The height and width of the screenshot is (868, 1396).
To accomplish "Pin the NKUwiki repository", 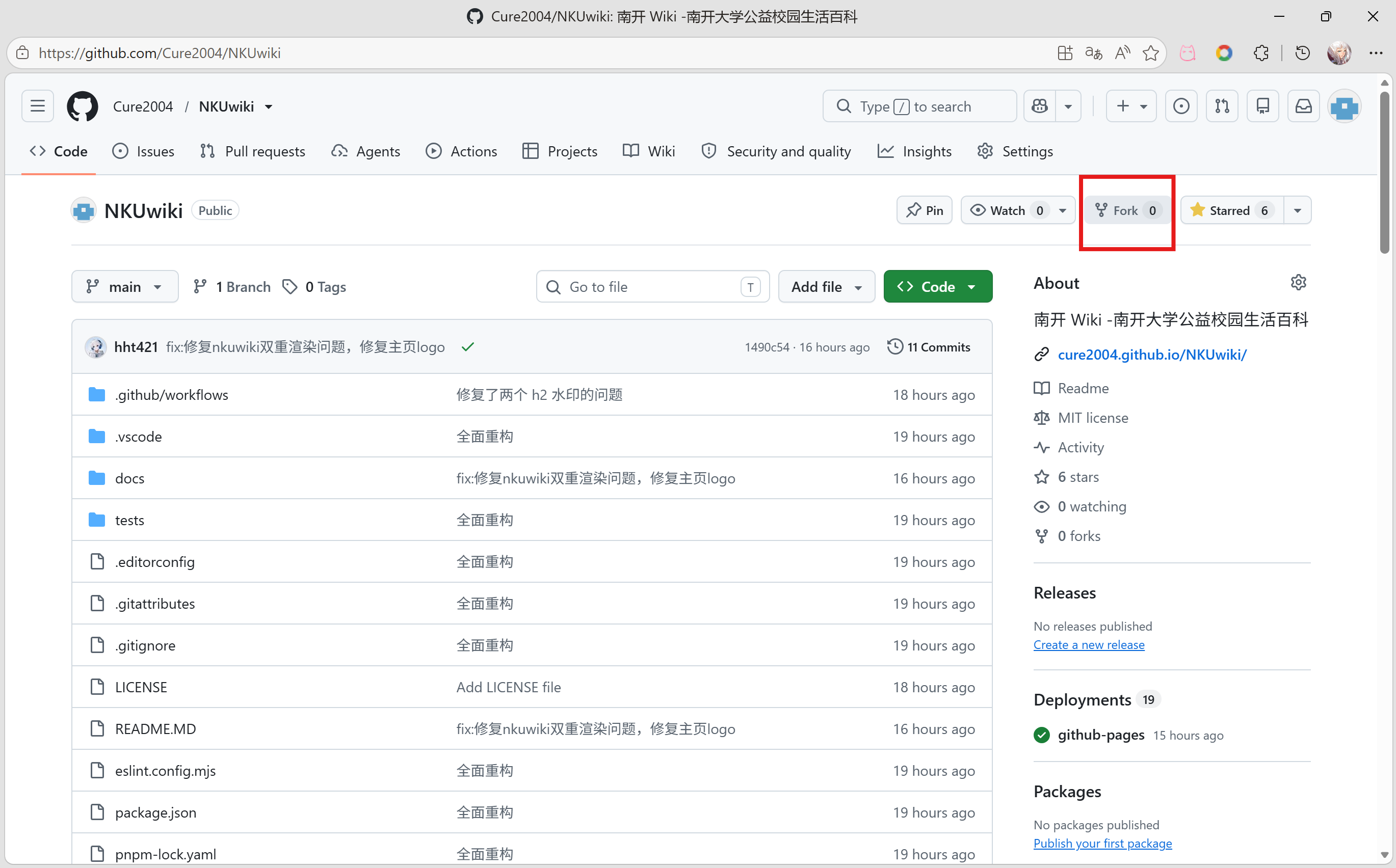I will coord(925,211).
